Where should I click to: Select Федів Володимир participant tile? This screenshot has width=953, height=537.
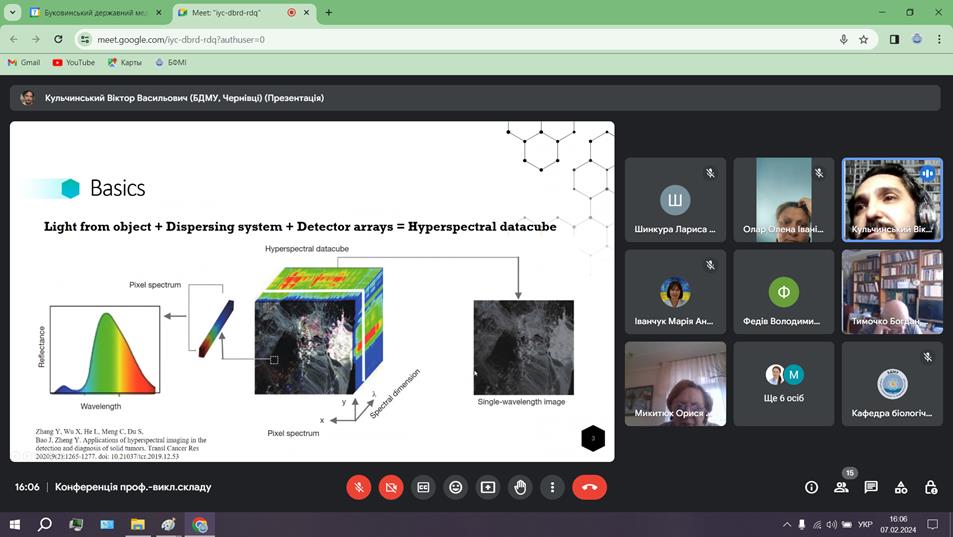(783, 292)
